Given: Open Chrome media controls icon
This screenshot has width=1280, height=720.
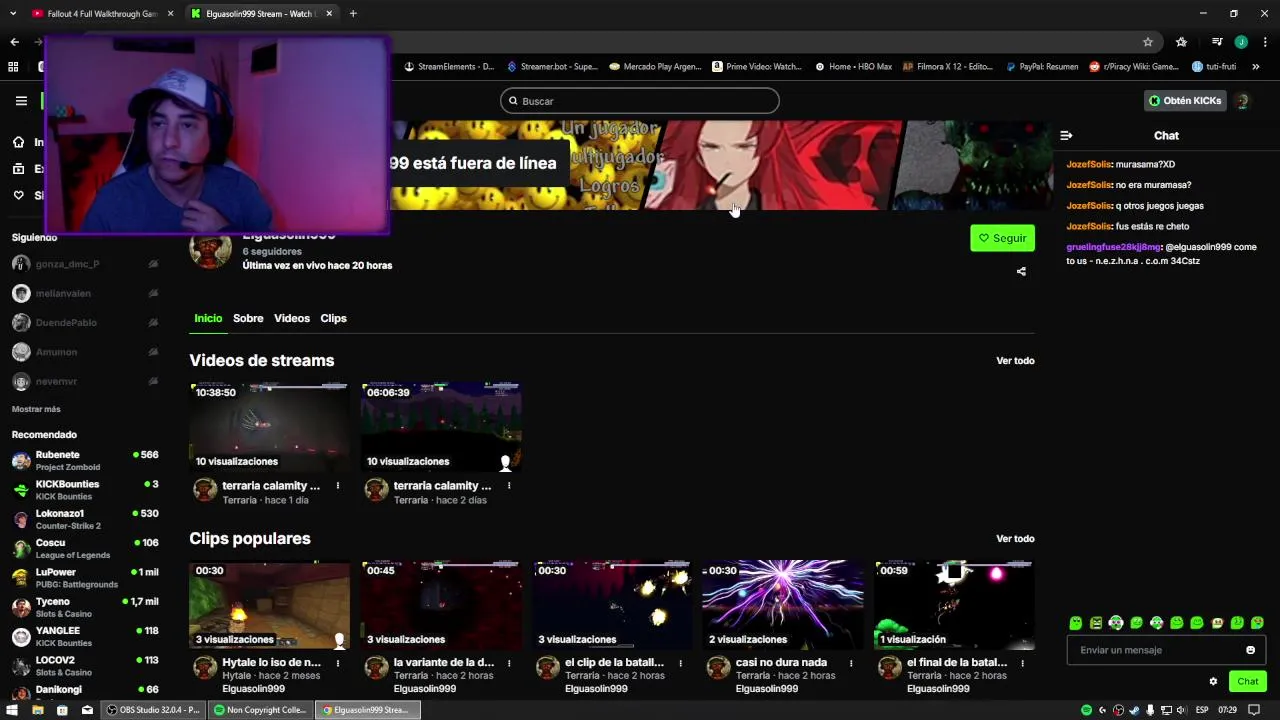Looking at the screenshot, I should coord(1217,42).
